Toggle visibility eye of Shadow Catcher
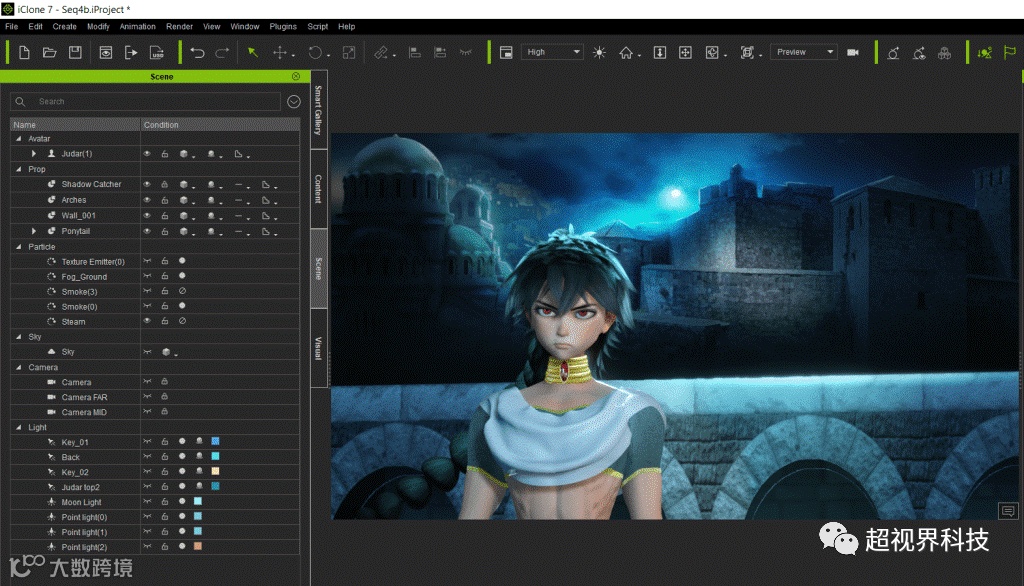1024x586 pixels. tap(147, 184)
